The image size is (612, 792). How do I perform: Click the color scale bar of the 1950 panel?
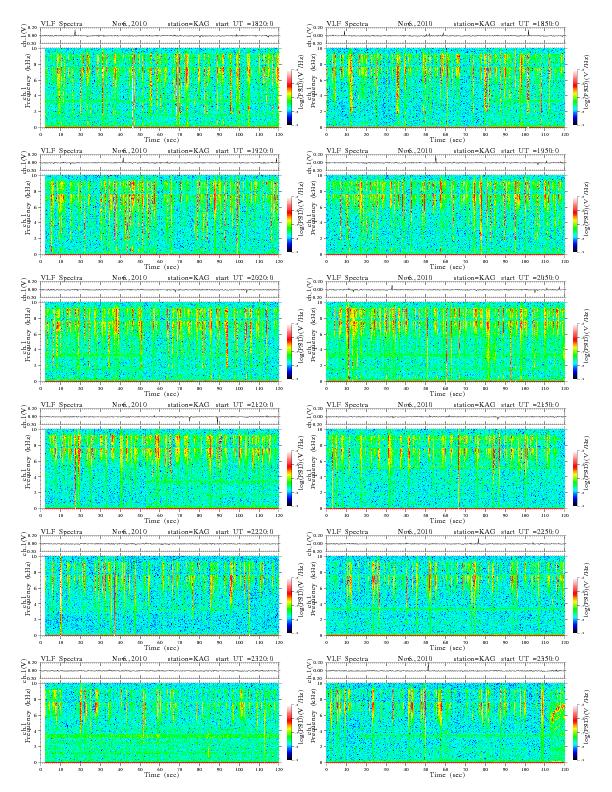click(576, 224)
